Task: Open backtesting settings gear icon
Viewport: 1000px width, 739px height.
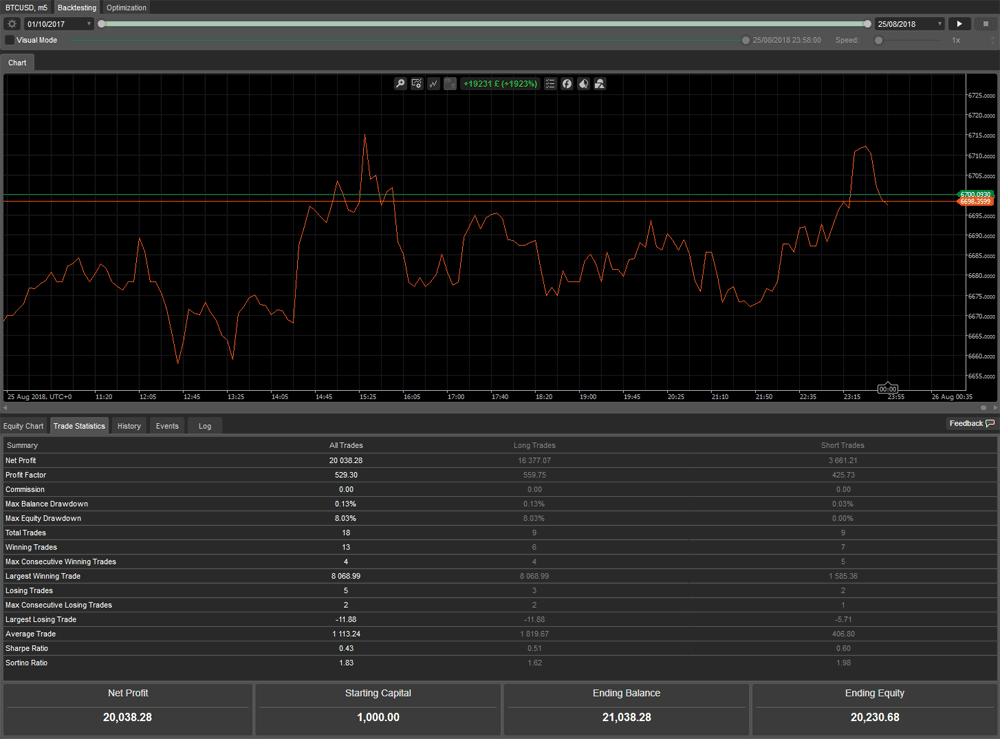Action: click(x=11, y=24)
